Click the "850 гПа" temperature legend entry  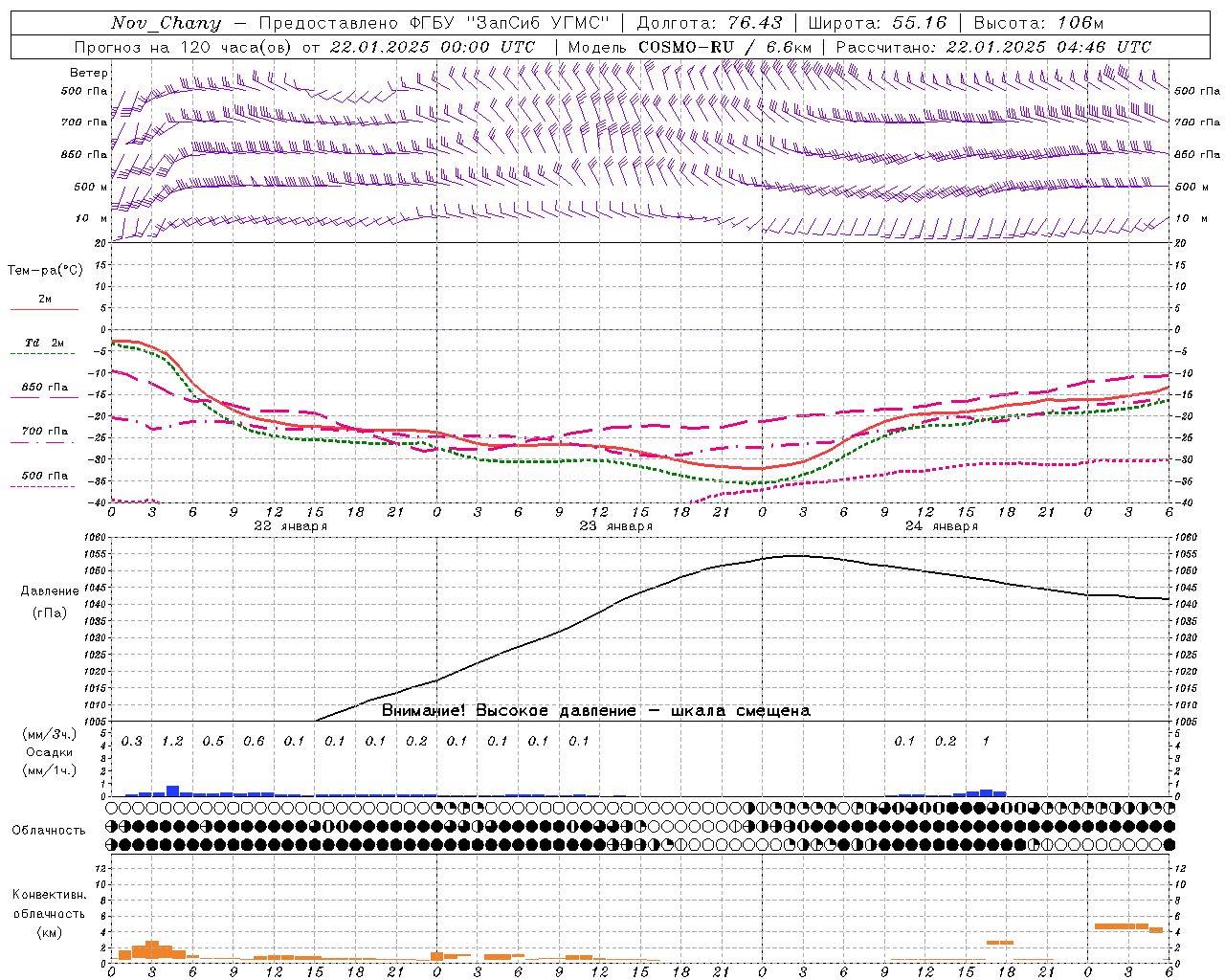point(45,388)
